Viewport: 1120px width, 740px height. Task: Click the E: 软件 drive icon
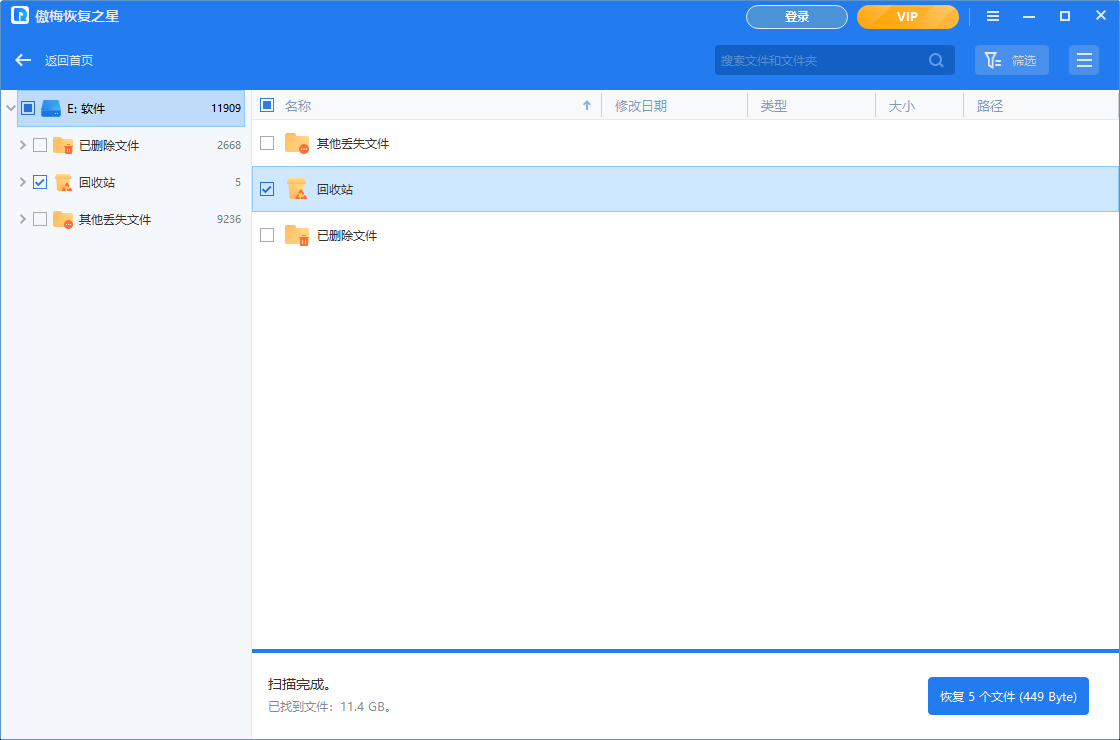[51, 108]
